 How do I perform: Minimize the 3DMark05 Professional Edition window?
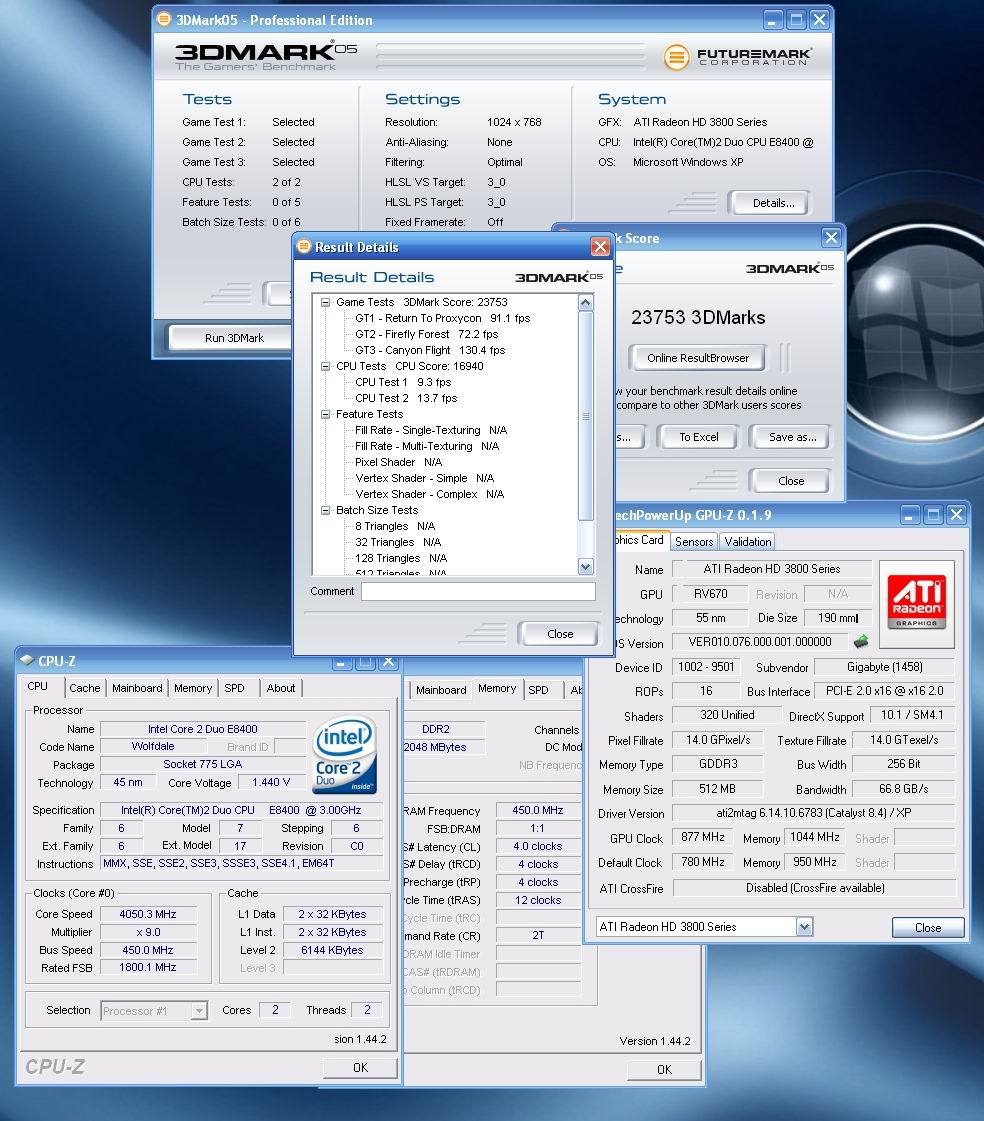tap(772, 20)
